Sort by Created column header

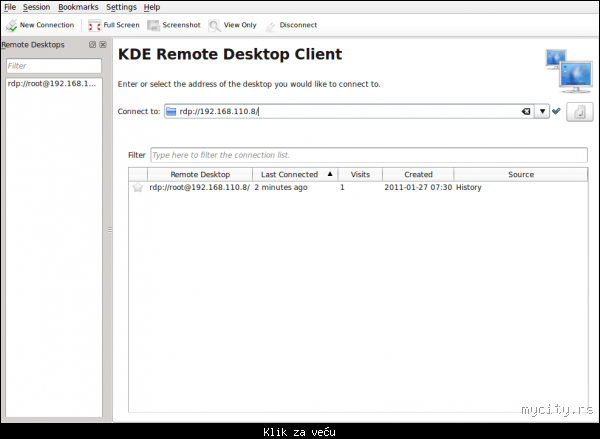pyautogui.click(x=418, y=175)
